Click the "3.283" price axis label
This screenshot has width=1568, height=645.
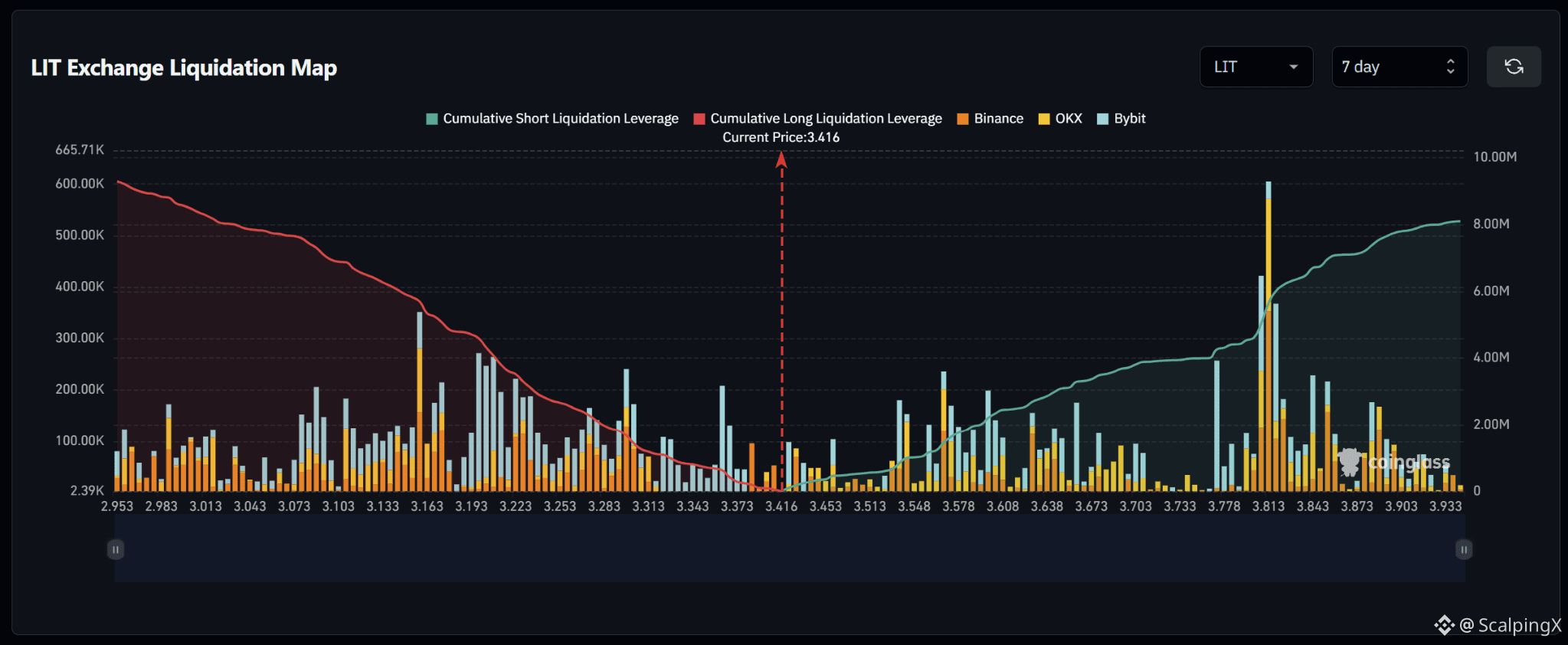point(604,506)
